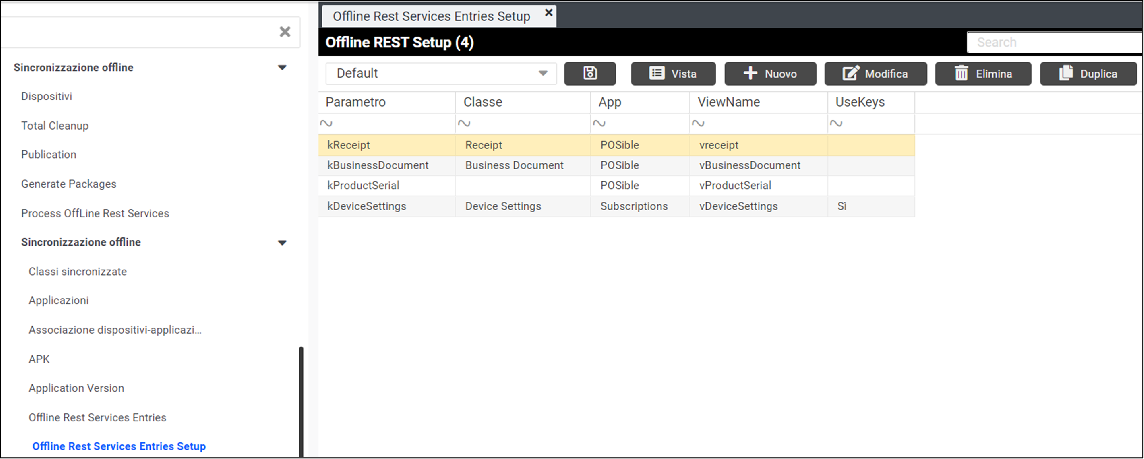Click the Duplica copy button

(1088, 73)
